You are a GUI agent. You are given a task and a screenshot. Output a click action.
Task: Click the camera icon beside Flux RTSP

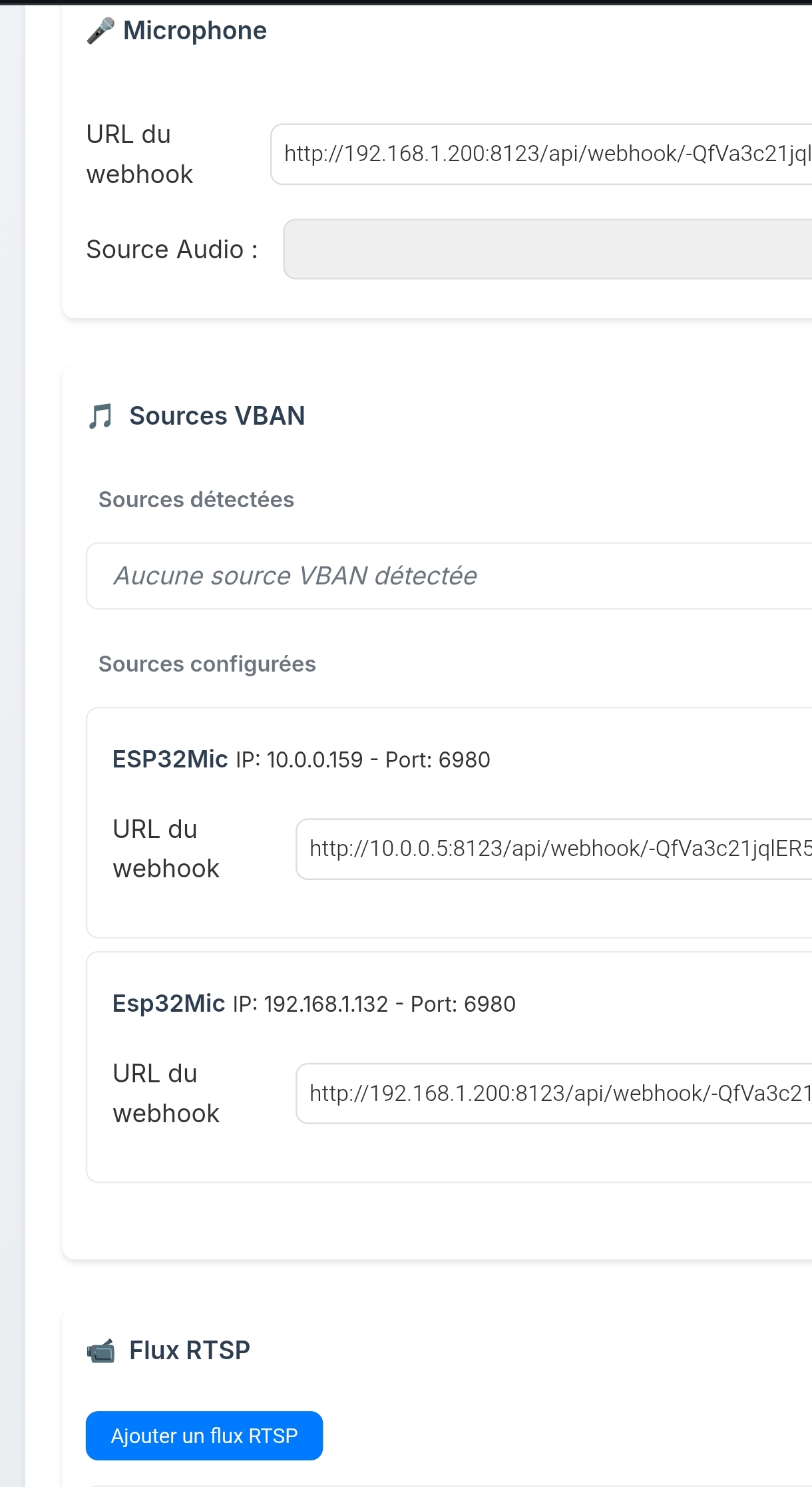click(101, 1351)
